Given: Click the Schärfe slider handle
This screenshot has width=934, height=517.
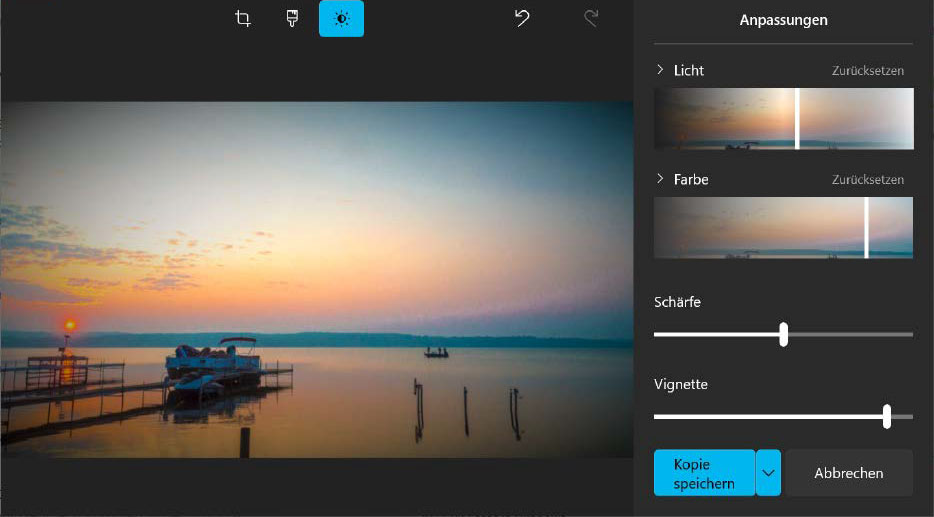Looking at the screenshot, I should click(784, 334).
